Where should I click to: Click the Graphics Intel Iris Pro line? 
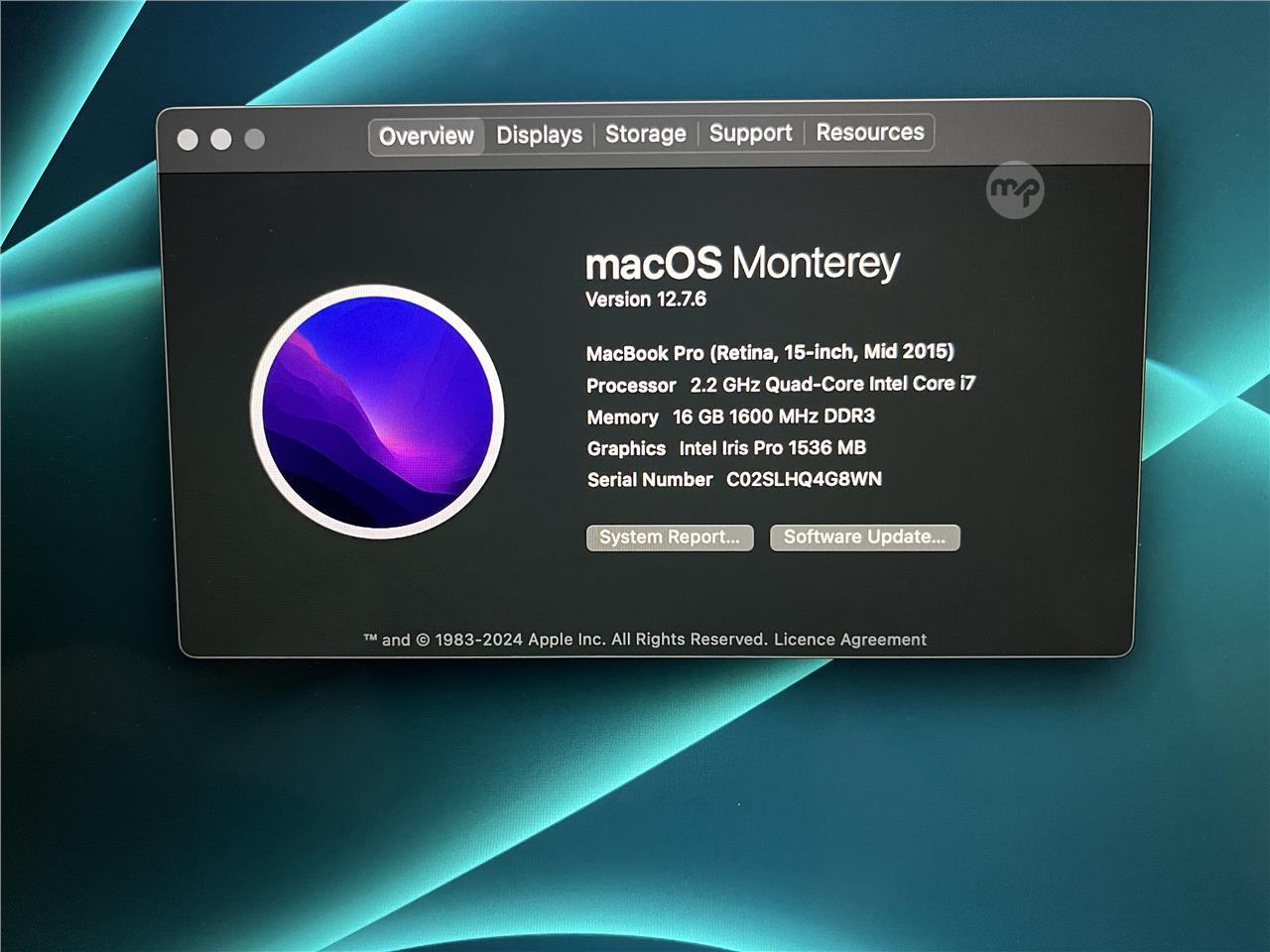726,448
